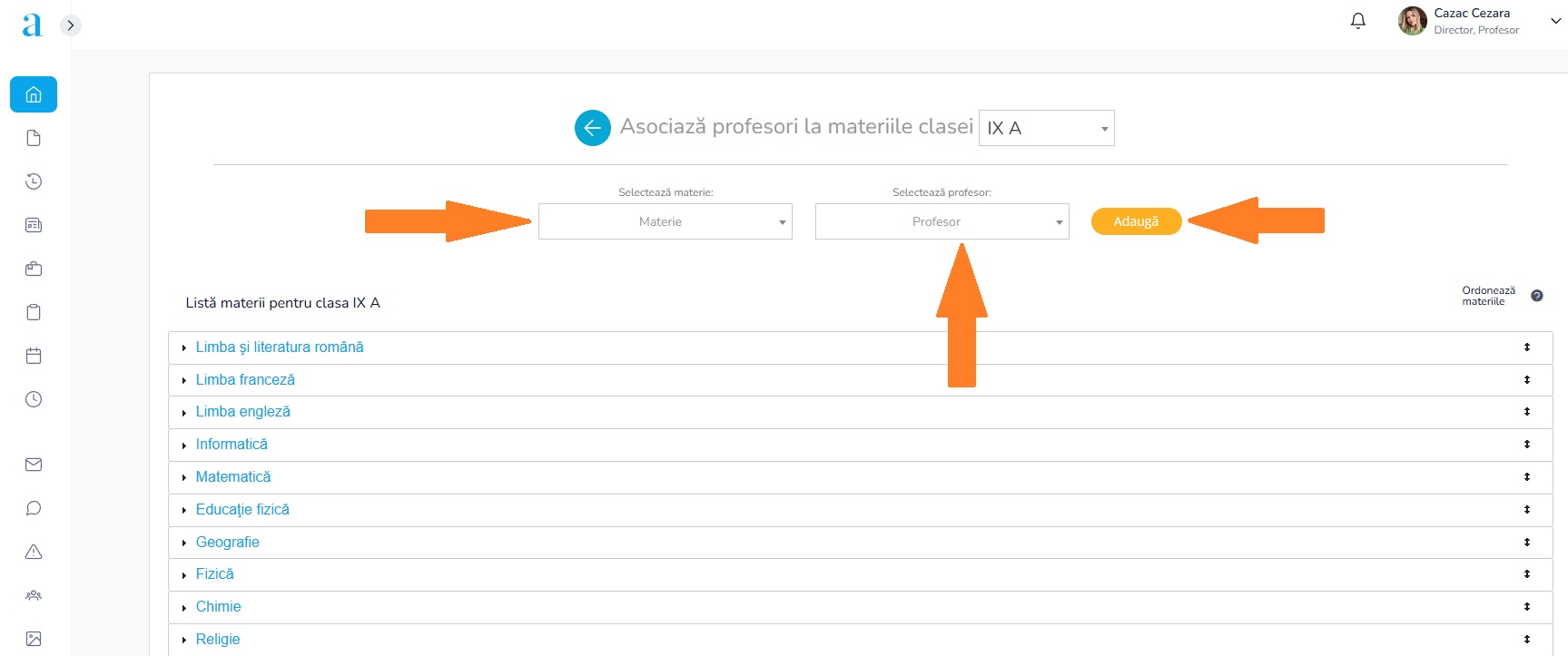
Task: Expand the Limba franceză subject row
Action: [x=184, y=380]
